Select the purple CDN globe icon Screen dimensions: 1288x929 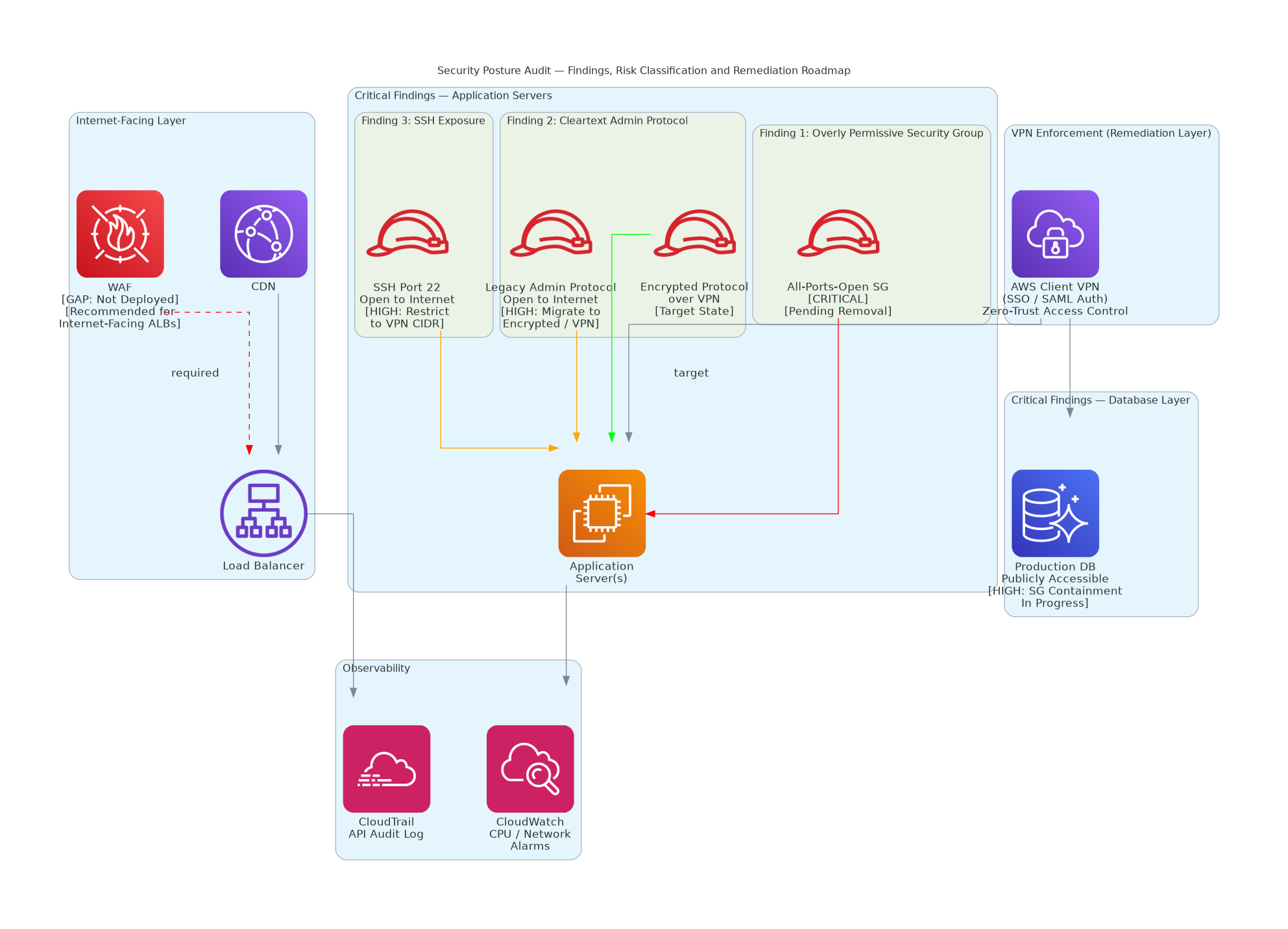point(263,234)
